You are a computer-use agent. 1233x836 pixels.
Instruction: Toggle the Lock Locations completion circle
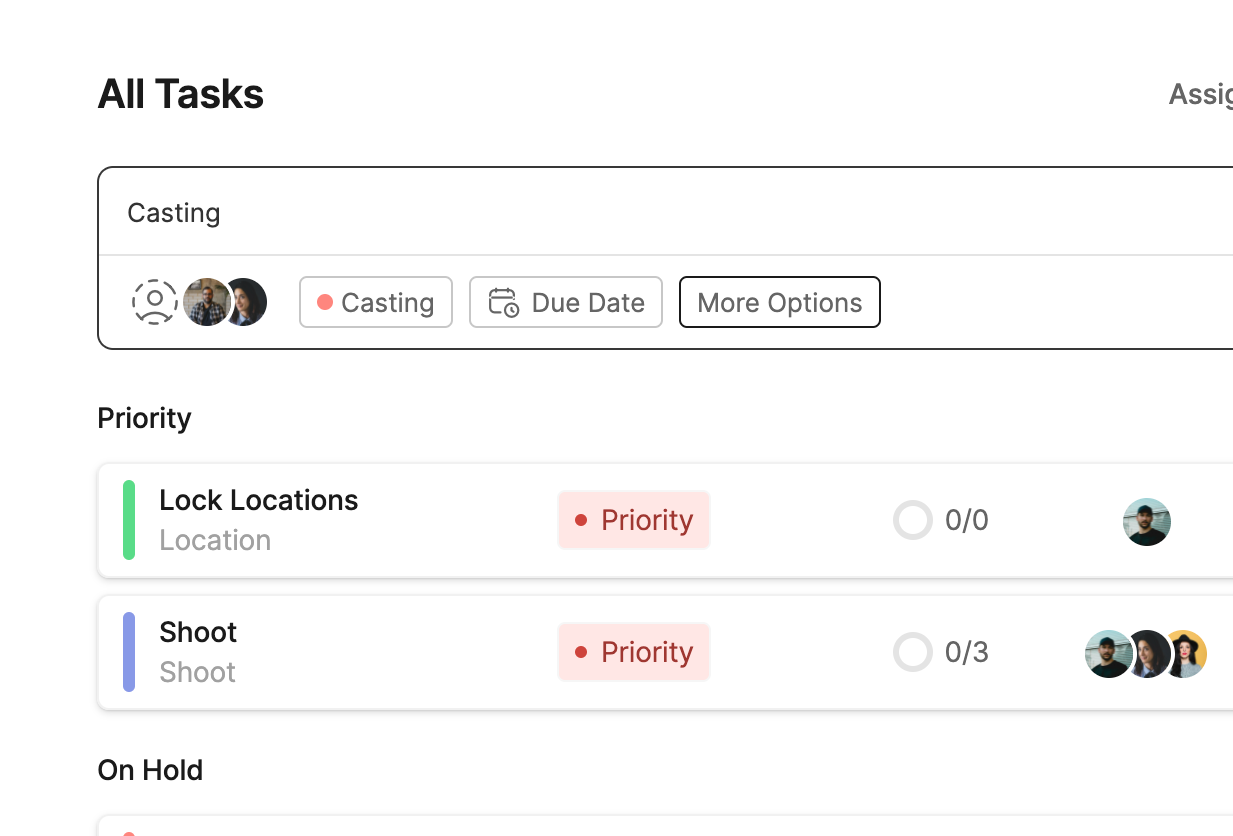point(912,520)
